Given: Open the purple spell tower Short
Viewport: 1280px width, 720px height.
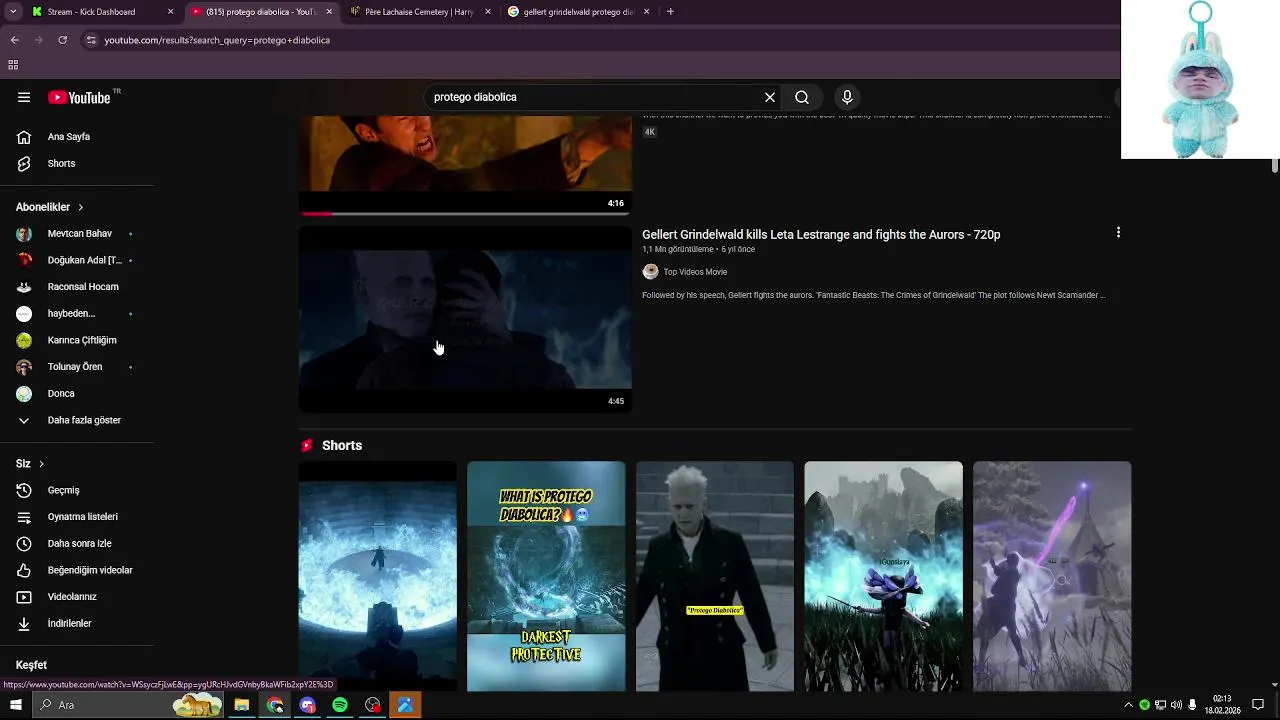Looking at the screenshot, I should 1052,576.
